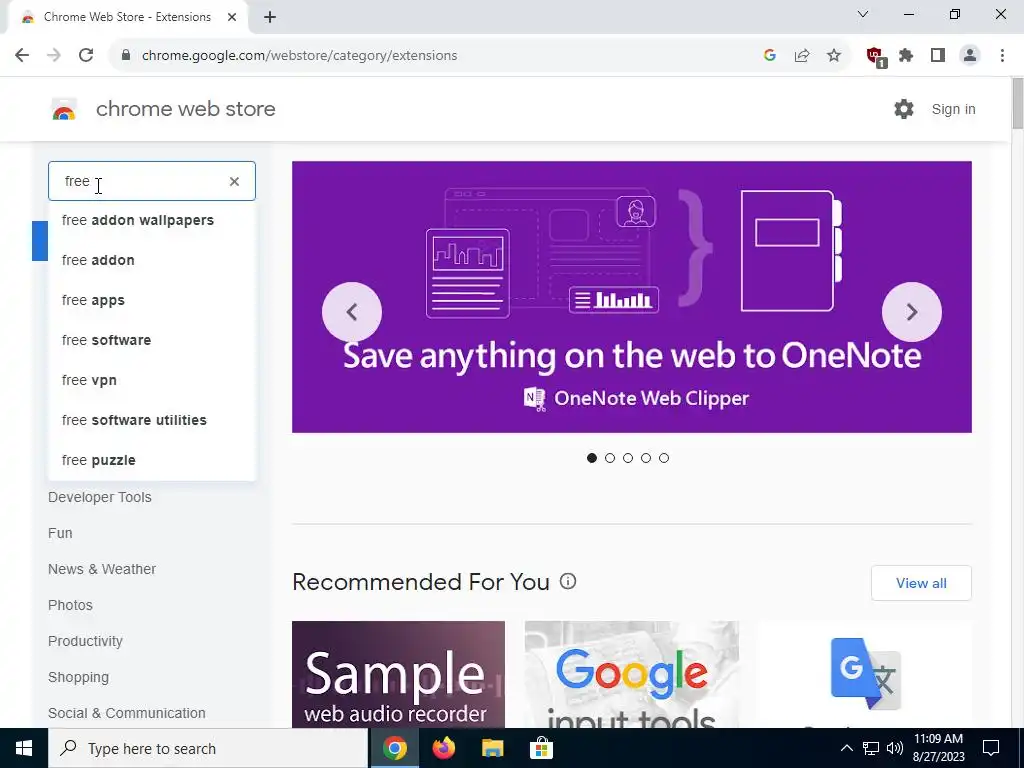Choose suggestion 'free apps'
The image size is (1024, 768).
coord(152,300)
